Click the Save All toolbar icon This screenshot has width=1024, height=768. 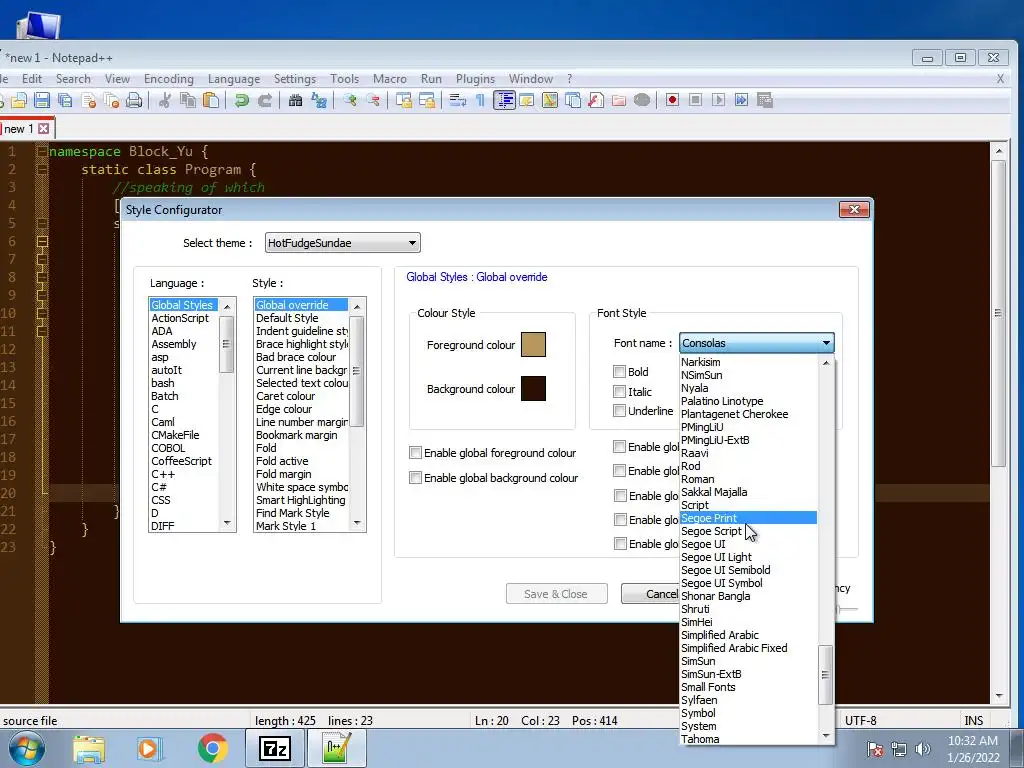(65, 100)
